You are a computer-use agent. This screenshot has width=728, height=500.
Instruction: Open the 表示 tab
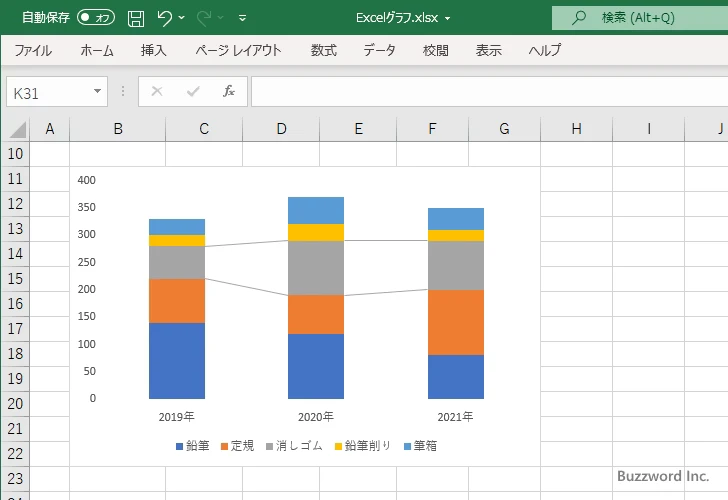[488, 50]
